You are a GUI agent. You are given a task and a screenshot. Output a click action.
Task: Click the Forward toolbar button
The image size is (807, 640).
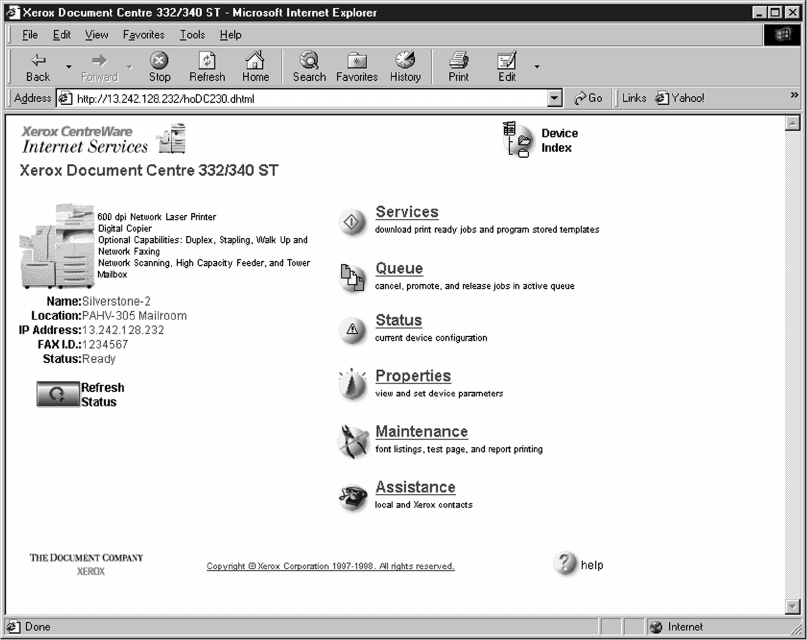point(99,67)
